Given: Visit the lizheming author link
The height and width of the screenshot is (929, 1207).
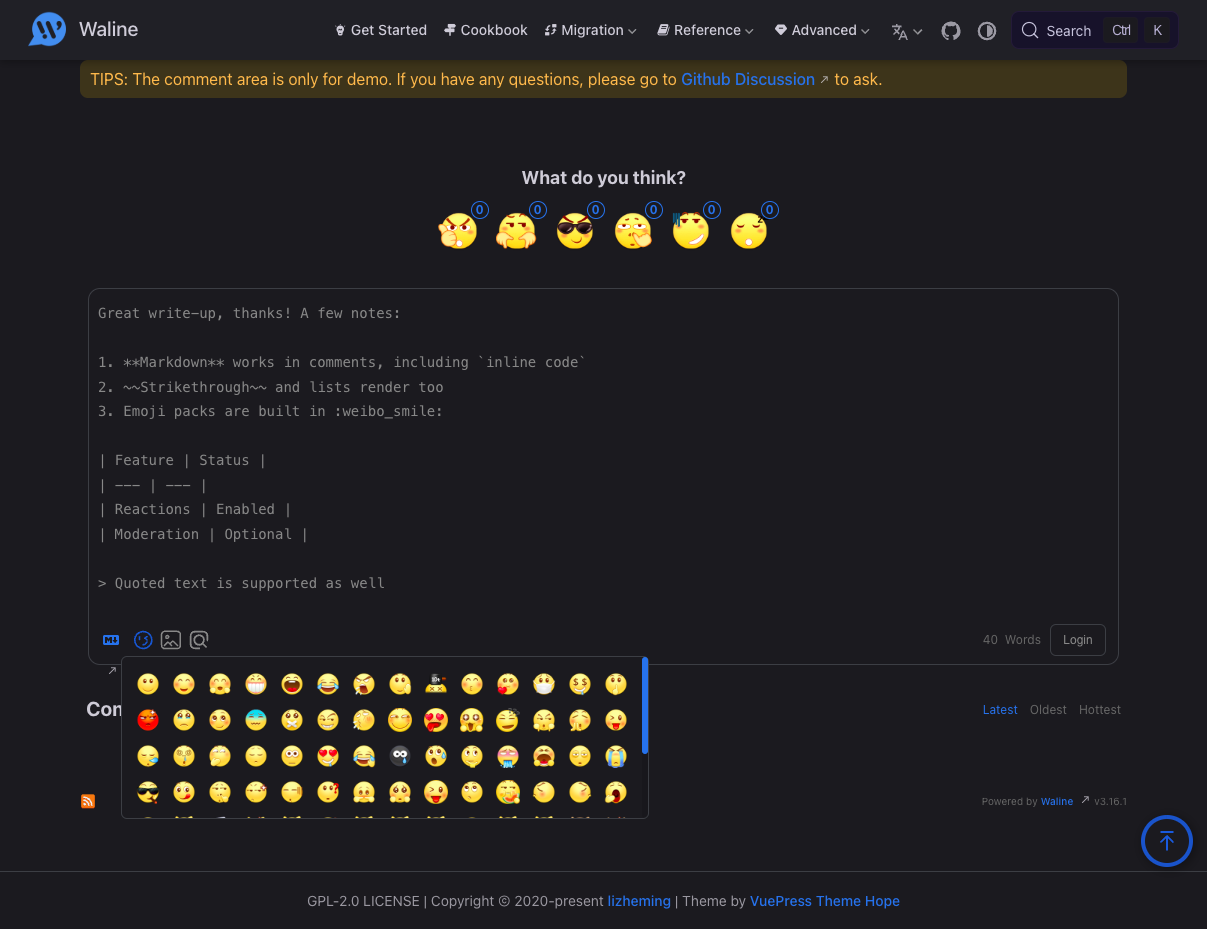Looking at the screenshot, I should pyautogui.click(x=639, y=901).
